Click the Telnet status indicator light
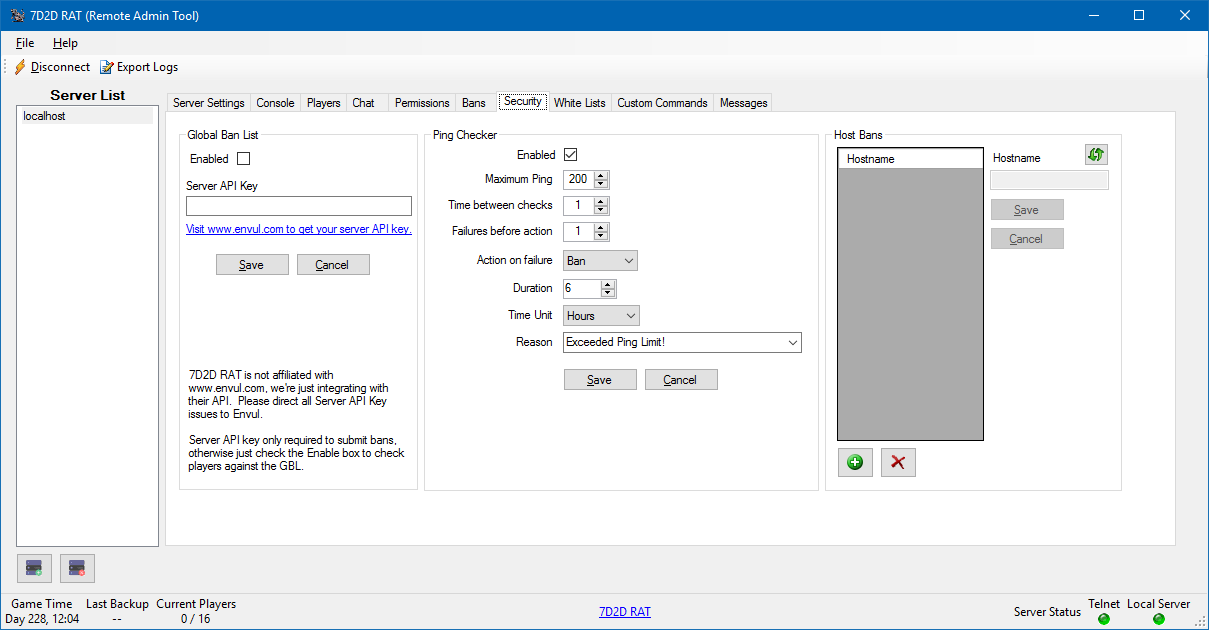Screen dimensions: 1209x630 (1104, 619)
